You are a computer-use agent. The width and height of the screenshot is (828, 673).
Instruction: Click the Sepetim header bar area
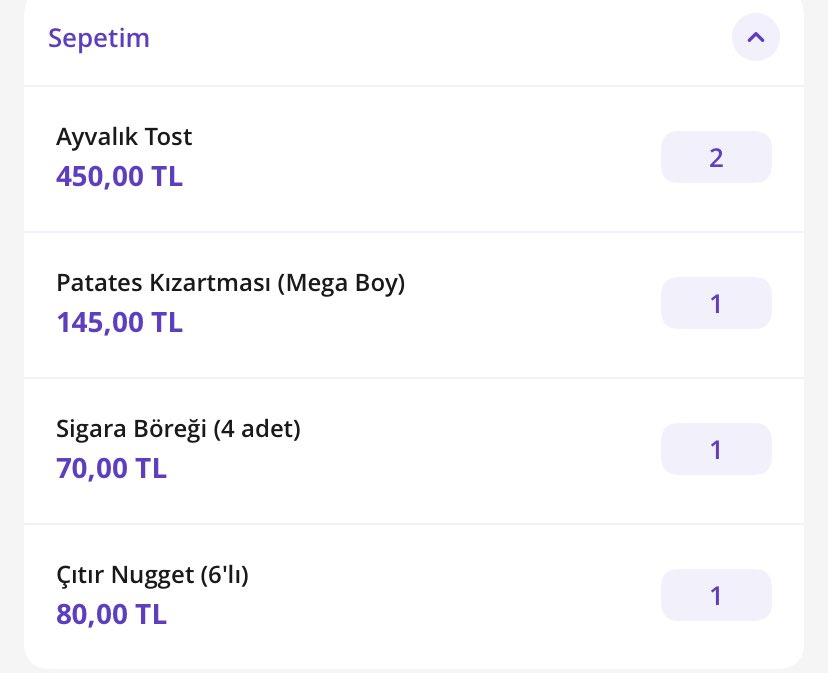pyautogui.click(x=414, y=42)
